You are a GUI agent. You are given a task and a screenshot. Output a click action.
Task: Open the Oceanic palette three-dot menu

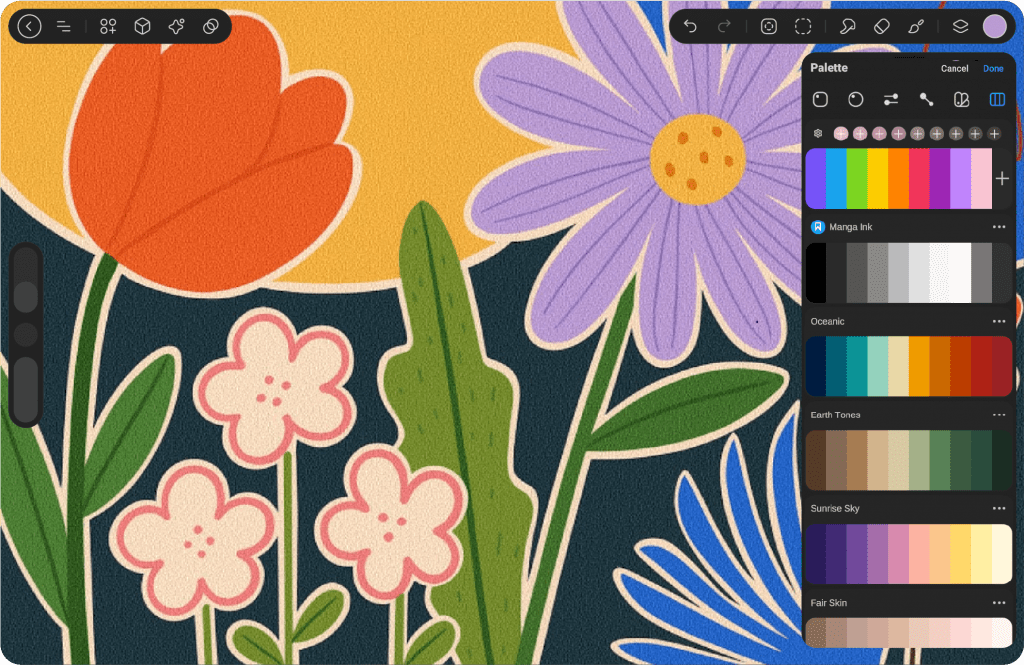998,321
